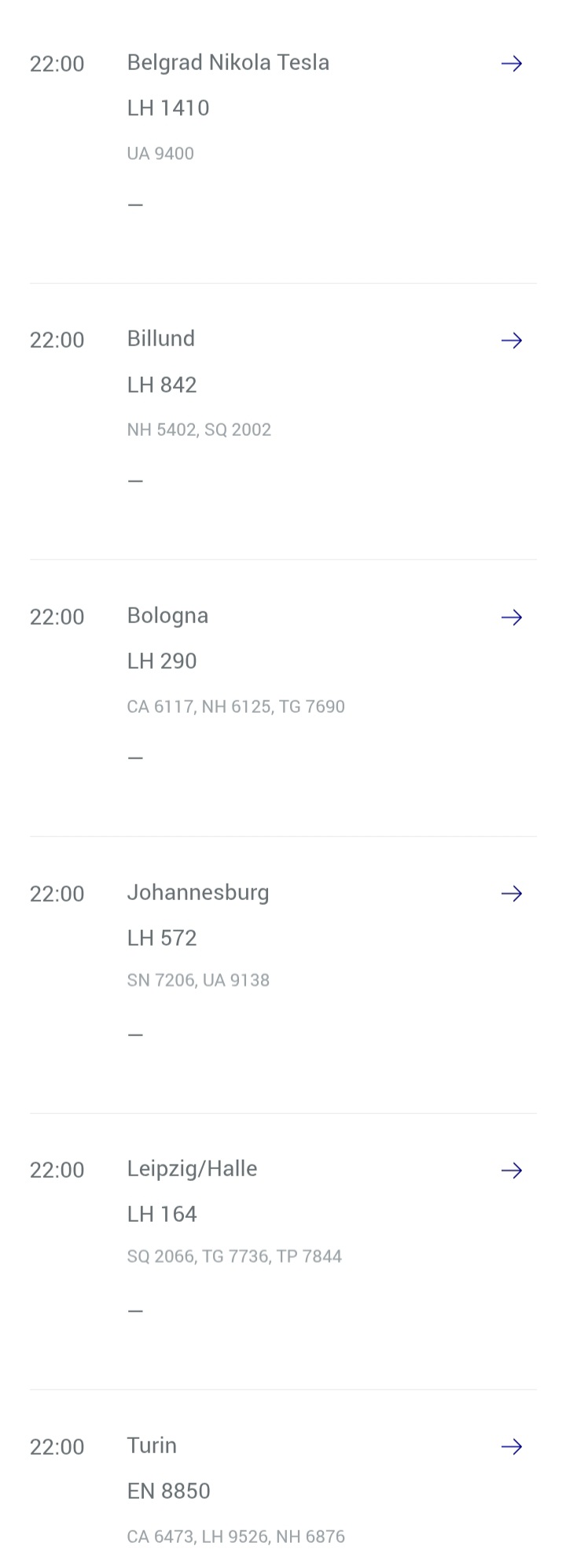Open Leipzig/Halle flight arrow
The width and height of the screenshot is (566, 1568).
pyautogui.click(x=512, y=1170)
